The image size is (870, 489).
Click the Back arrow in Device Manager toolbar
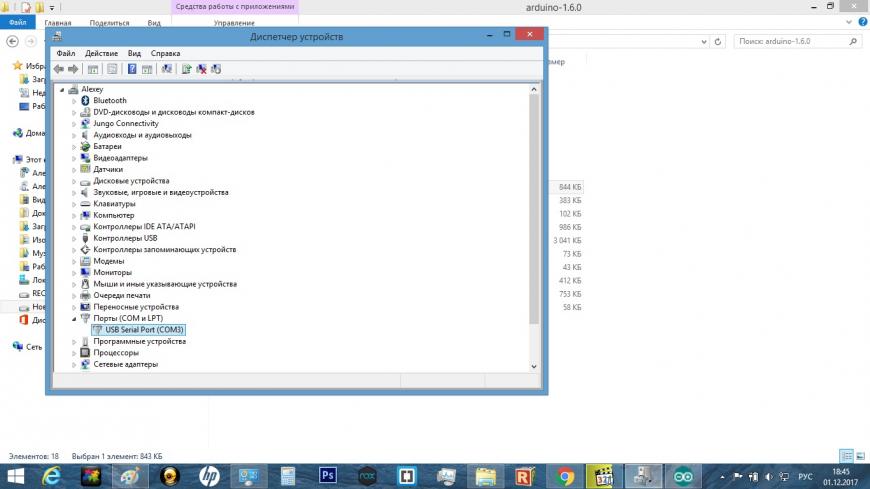pos(58,69)
